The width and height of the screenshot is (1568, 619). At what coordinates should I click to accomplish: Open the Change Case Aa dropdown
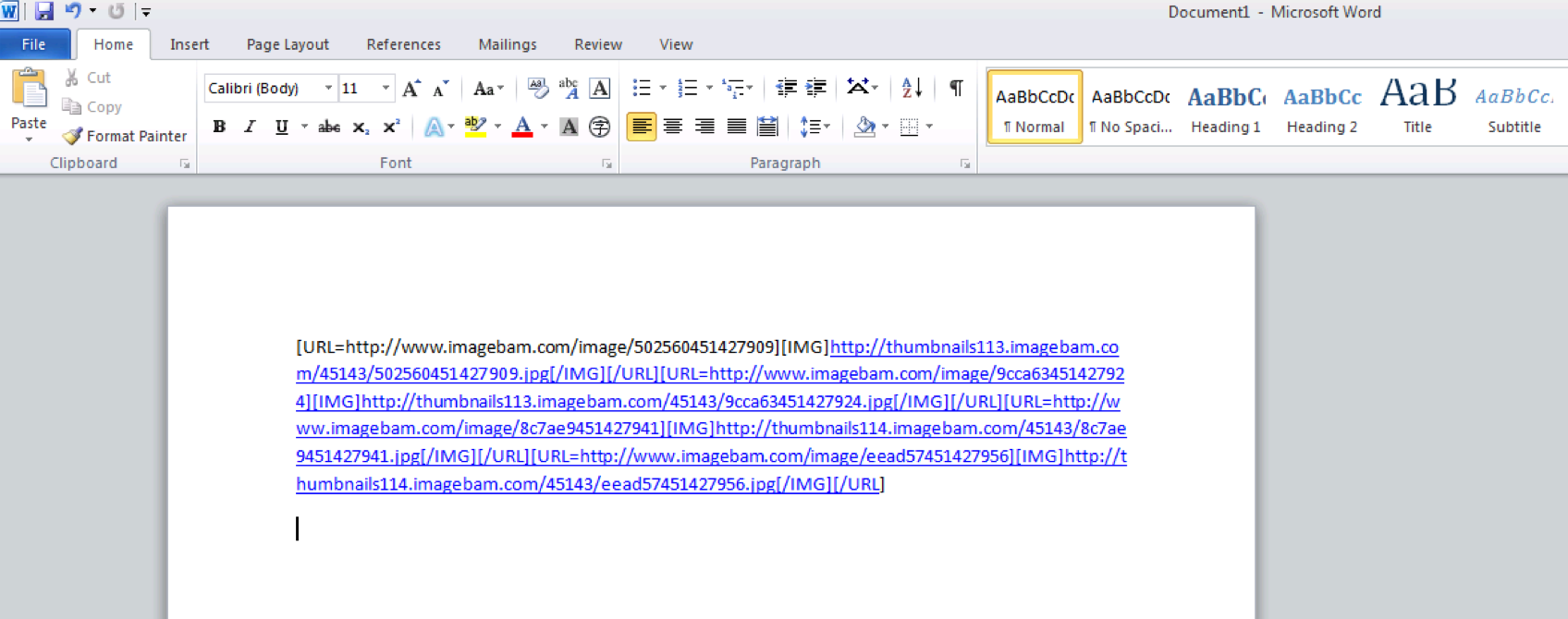point(487,88)
